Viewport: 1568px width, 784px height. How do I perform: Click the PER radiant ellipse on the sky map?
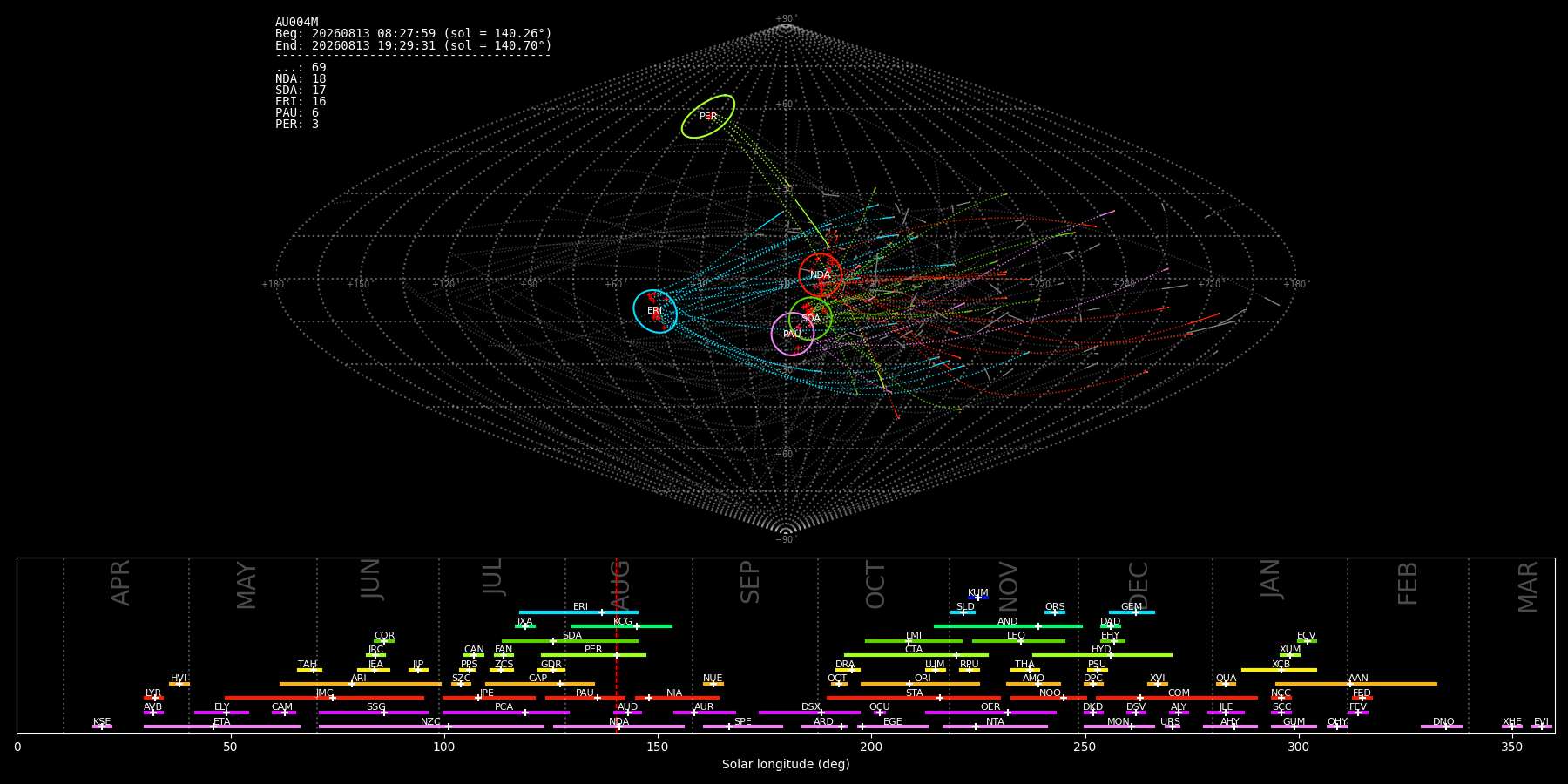(x=708, y=117)
